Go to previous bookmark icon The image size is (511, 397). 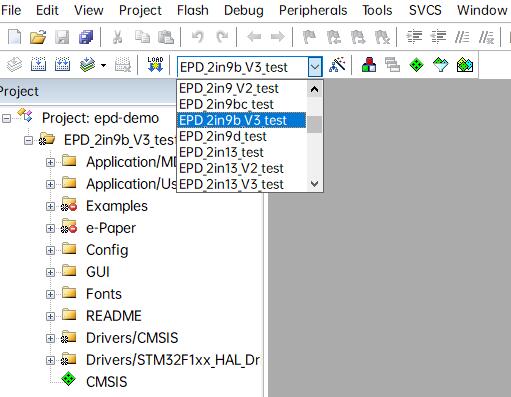(x=334, y=37)
